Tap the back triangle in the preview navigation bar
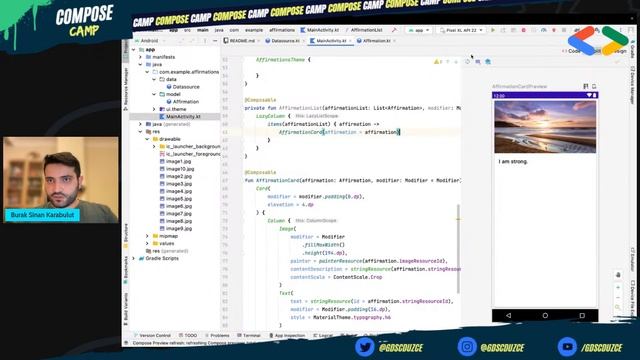Image resolution: width=640 pixels, height=360 pixels. (x=508, y=316)
